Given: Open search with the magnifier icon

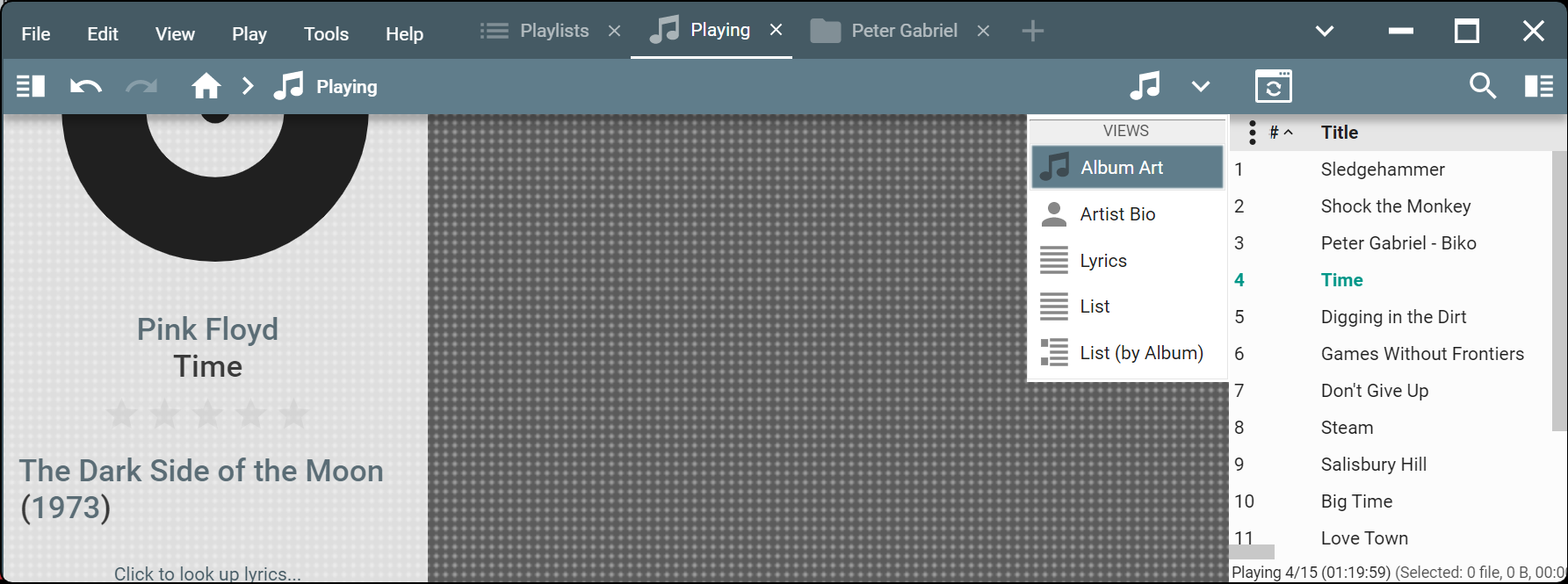Looking at the screenshot, I should pos(1483,86).
